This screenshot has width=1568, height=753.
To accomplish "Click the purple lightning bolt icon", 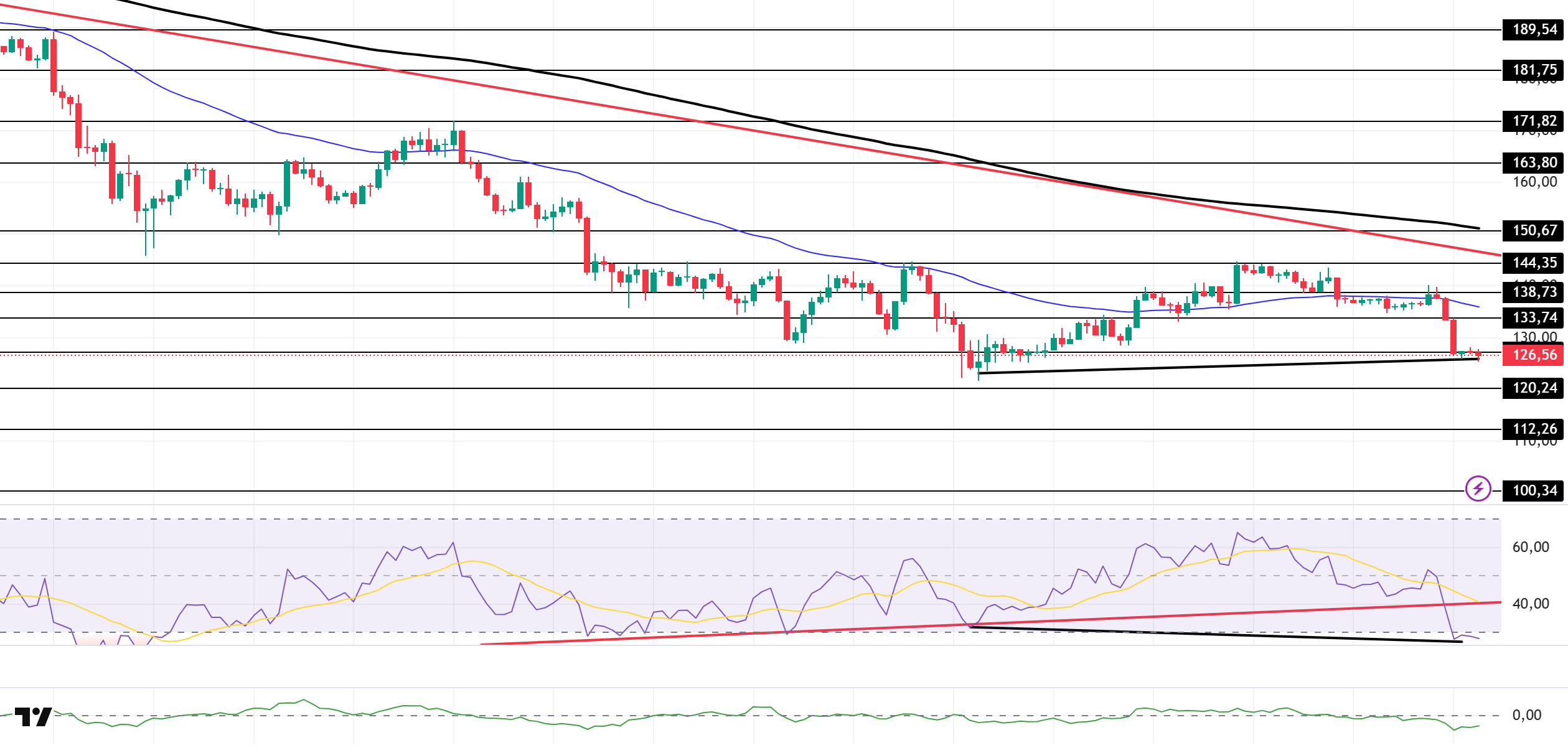I will tap(1478, 489).
